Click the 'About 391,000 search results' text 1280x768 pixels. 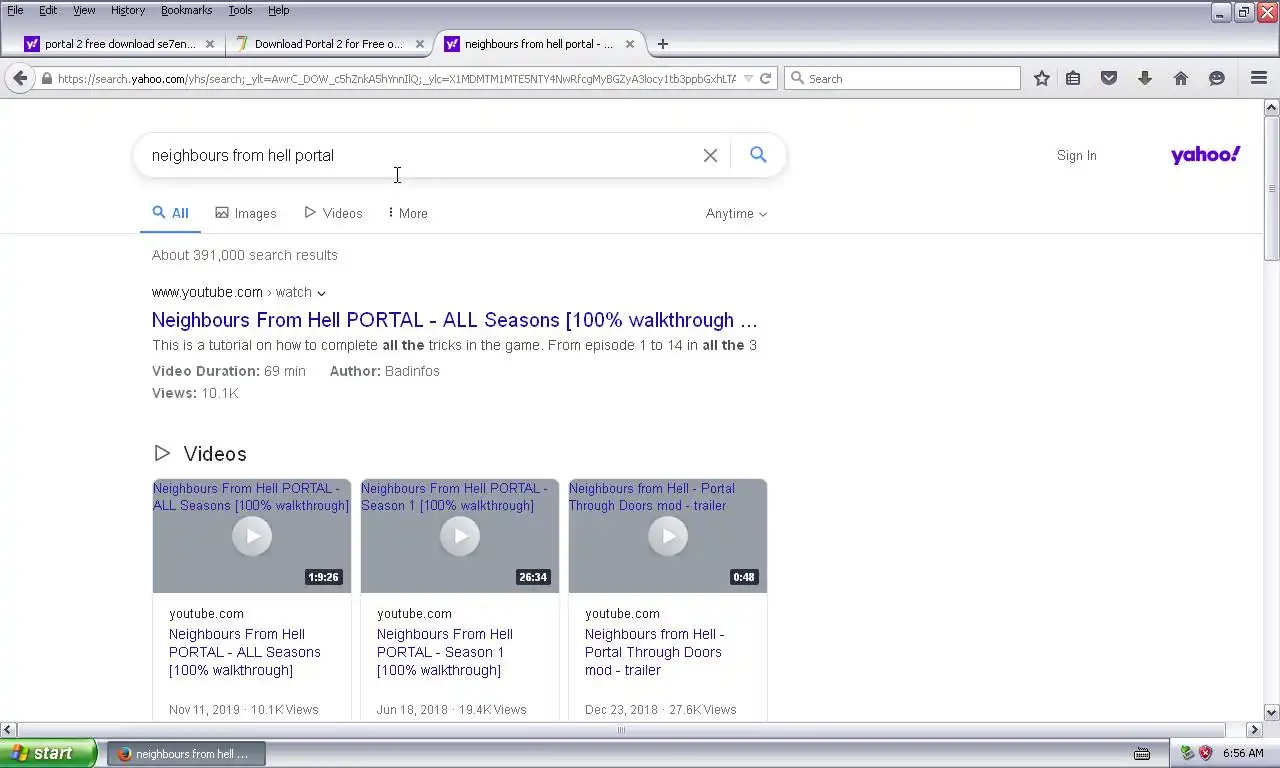pos(245,255)
